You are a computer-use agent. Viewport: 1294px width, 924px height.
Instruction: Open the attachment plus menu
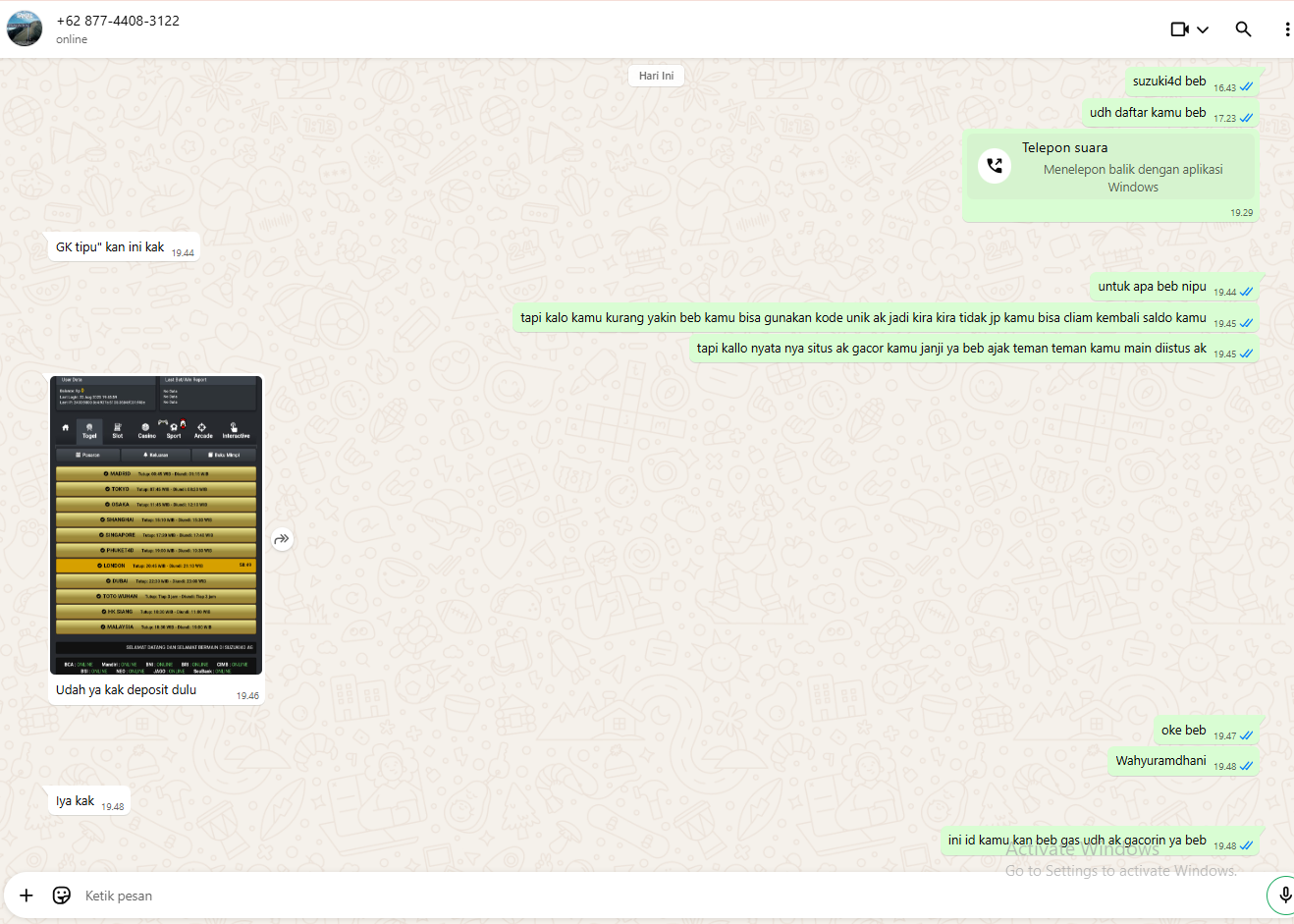(x=27, y=896)
